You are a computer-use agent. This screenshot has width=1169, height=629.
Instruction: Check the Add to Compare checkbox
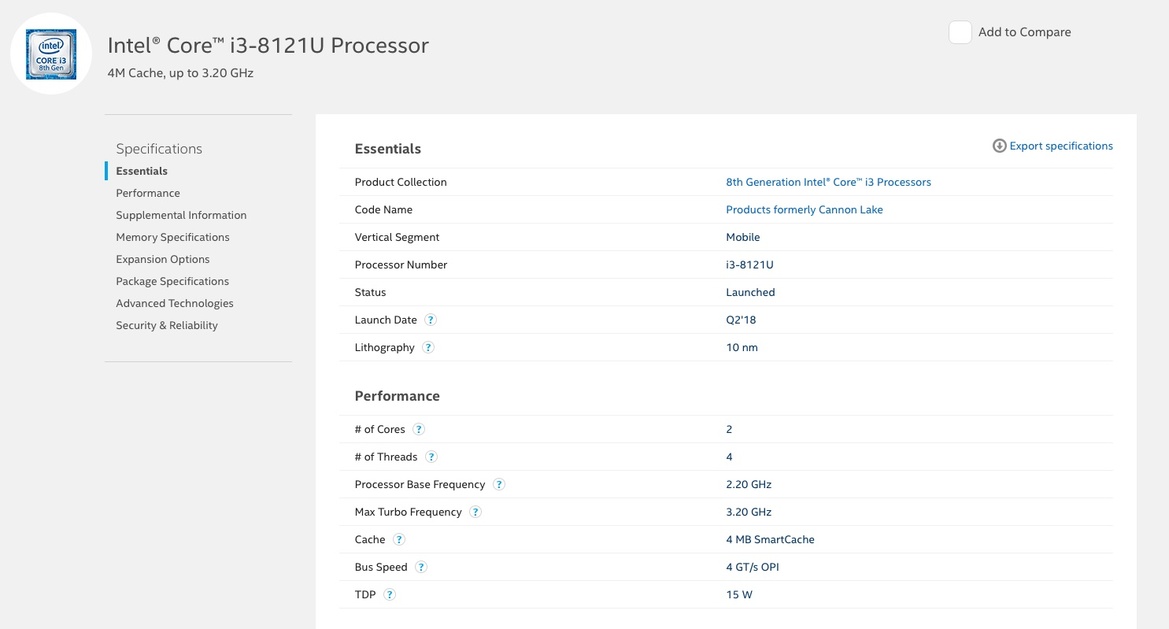tap(960, 32)
